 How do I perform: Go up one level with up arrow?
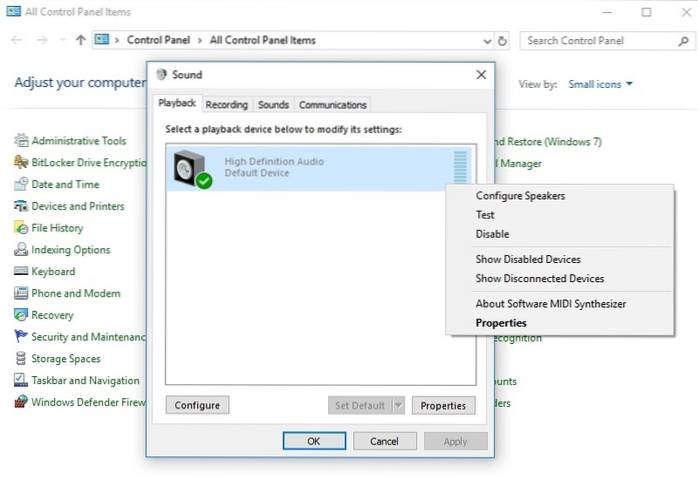(x=81, y=40)
